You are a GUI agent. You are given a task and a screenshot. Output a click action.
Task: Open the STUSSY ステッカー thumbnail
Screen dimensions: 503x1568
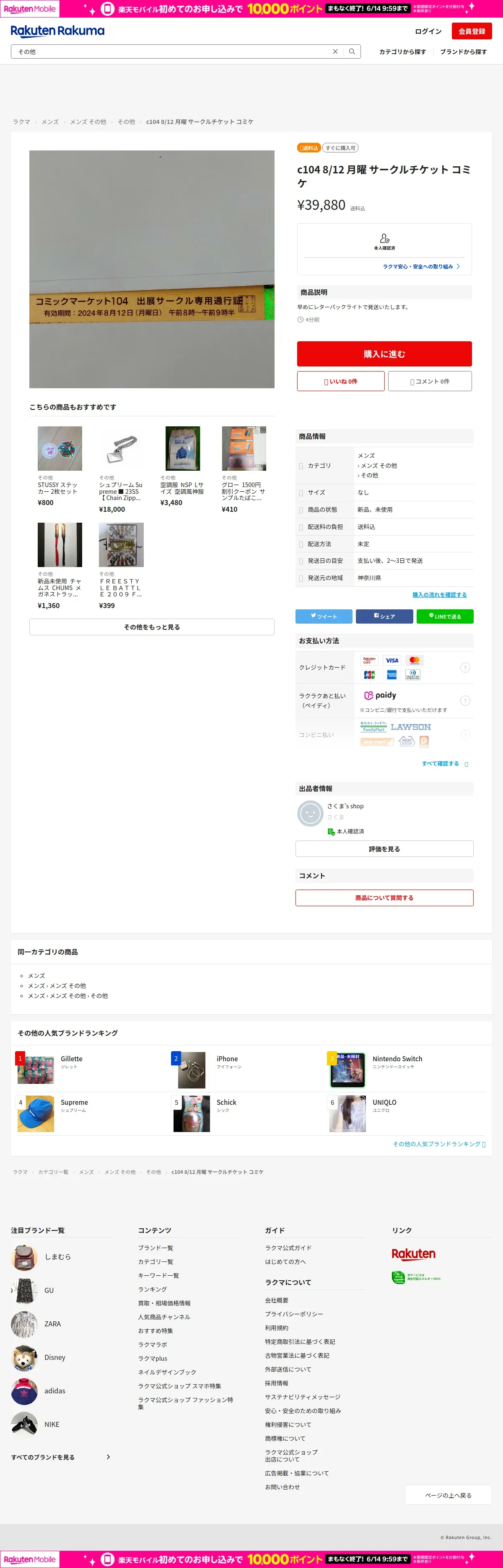(60, 449)
